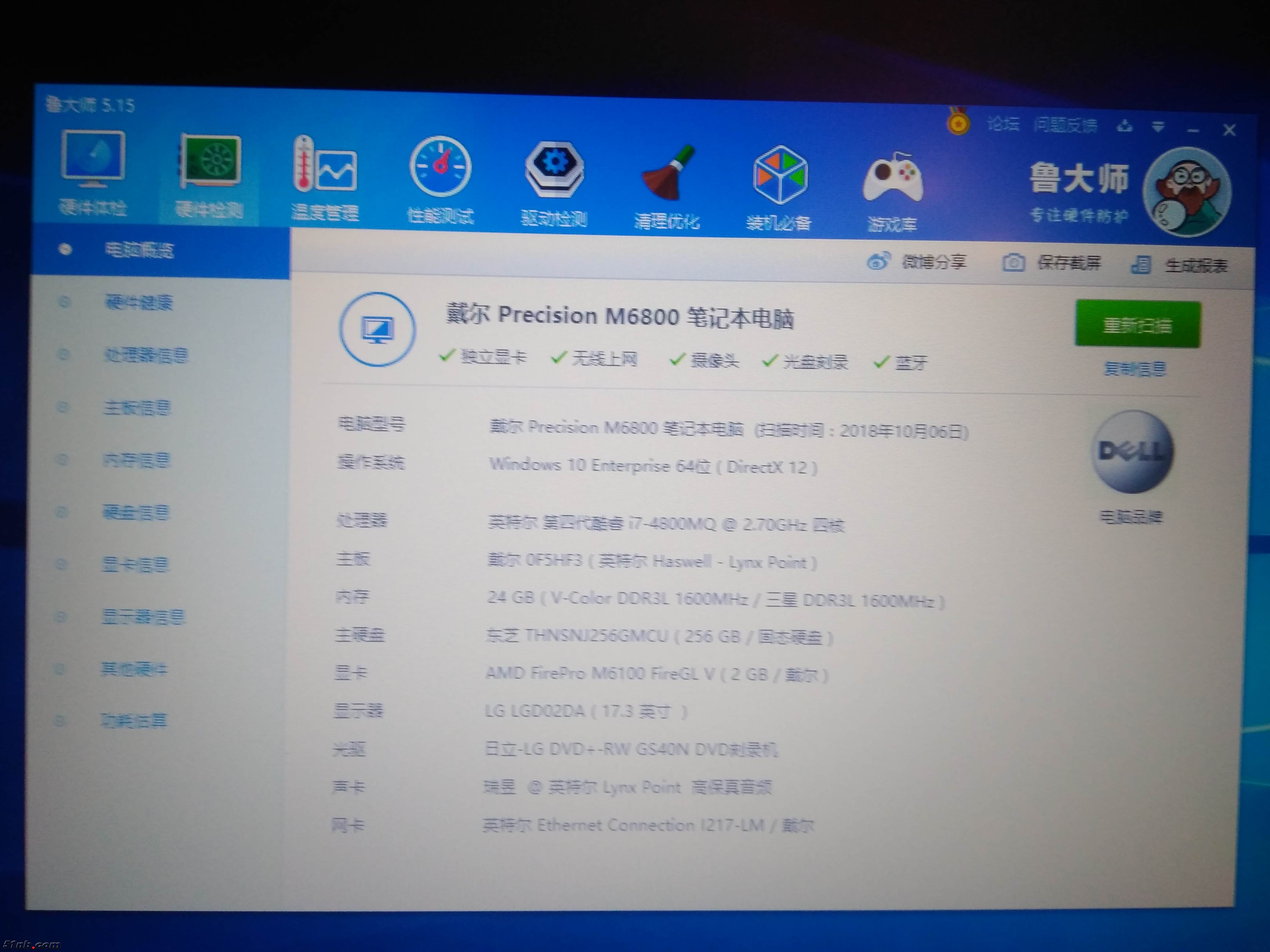Image resolution: width=1270 pixels, height=952 pixels.
Task: Open the title bar dropdown menu arrow
Action: coord(1158,127)
